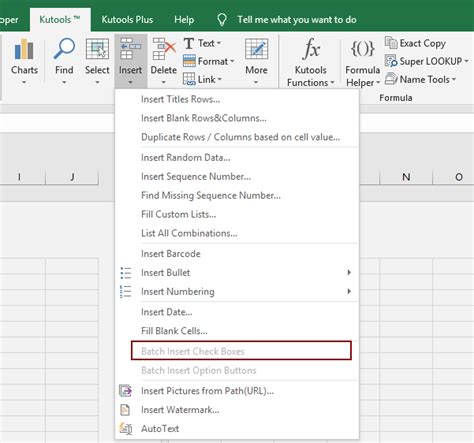The image size is (474, 443).
Task: Click the Insert Bullet list icon
Action: pyautogui.click(x=126, y=273)
